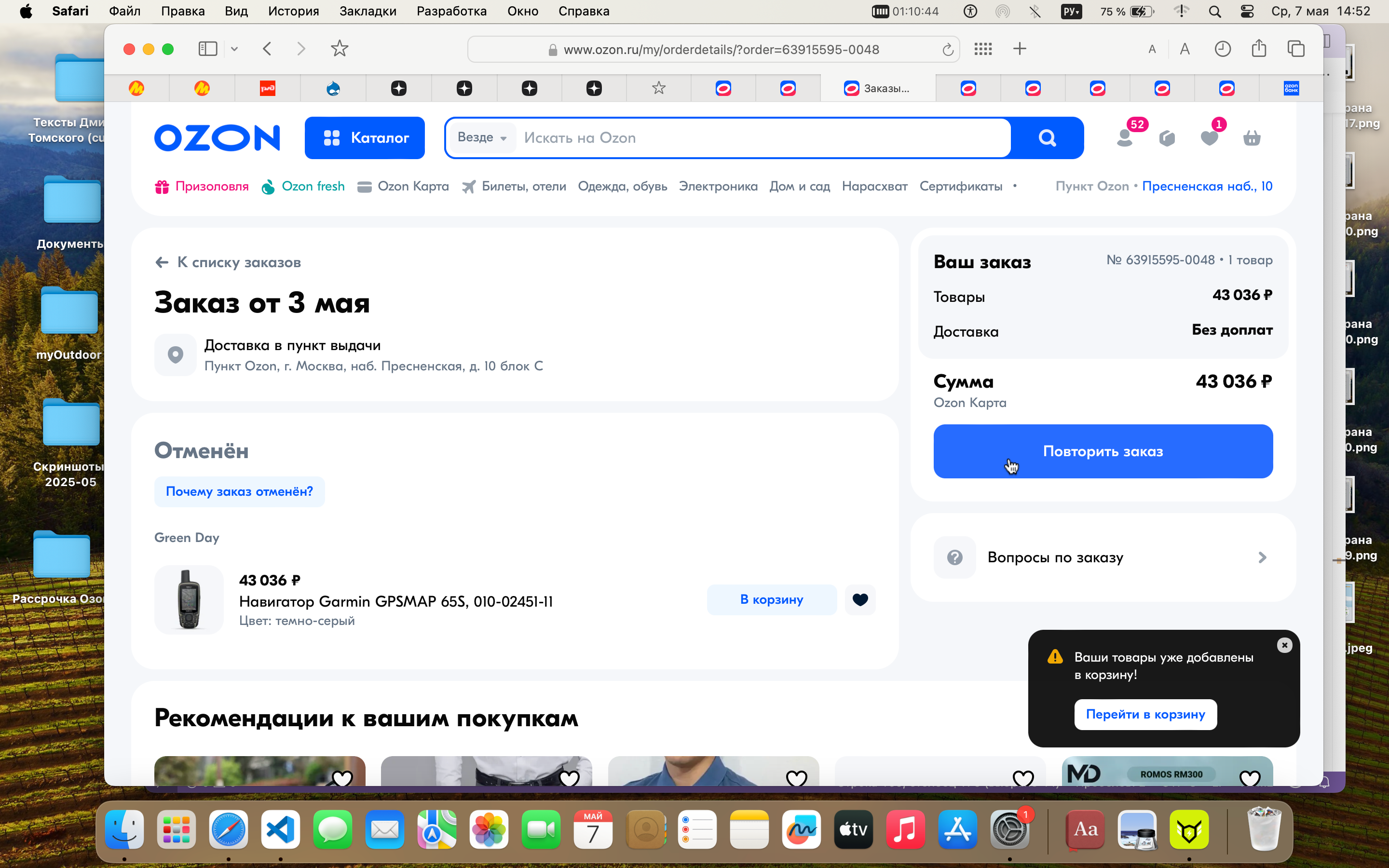Expand the Везде search scope dropdown

click(482, 137)
